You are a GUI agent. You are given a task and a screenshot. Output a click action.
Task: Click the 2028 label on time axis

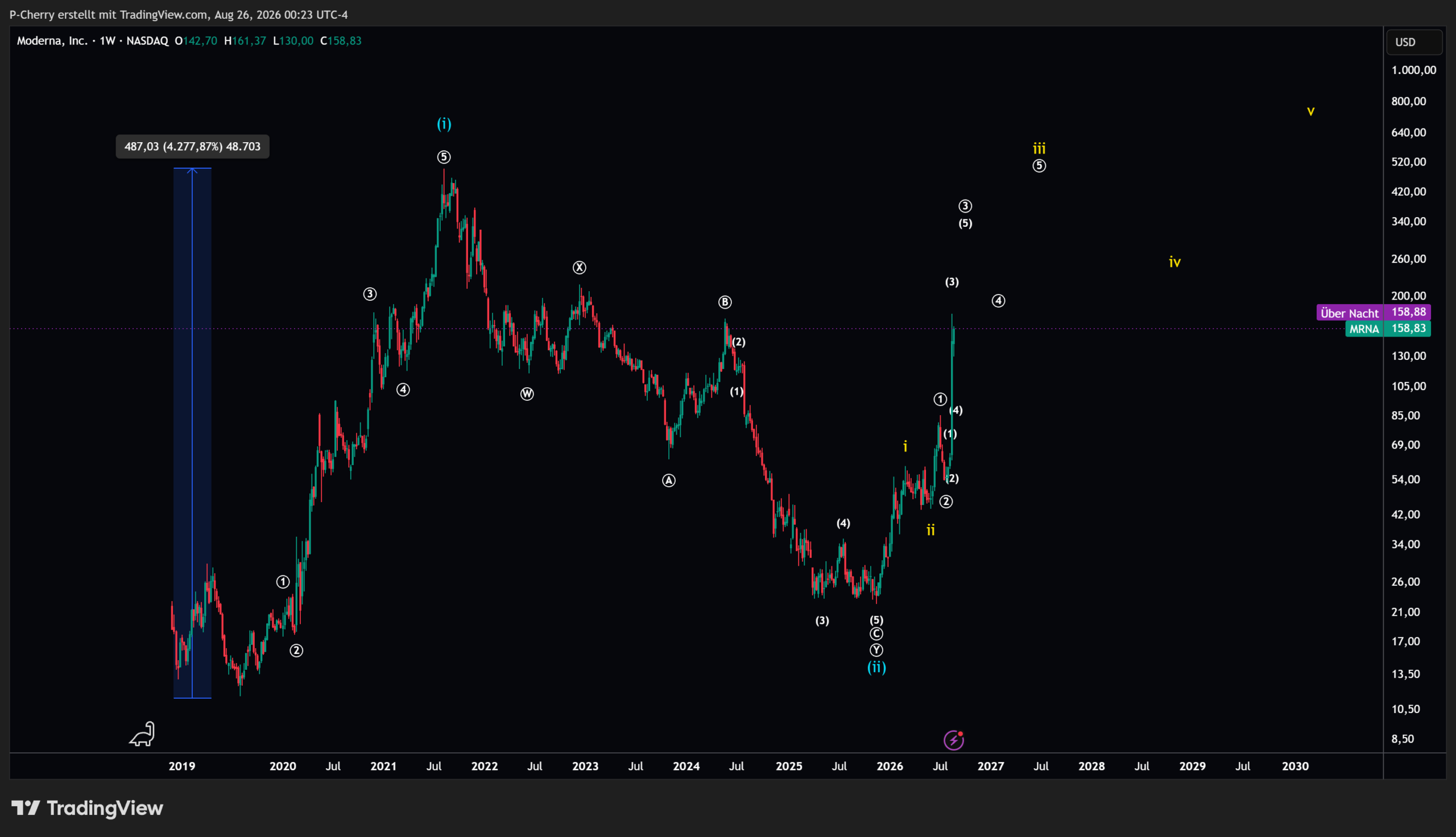click(1091, 766)
